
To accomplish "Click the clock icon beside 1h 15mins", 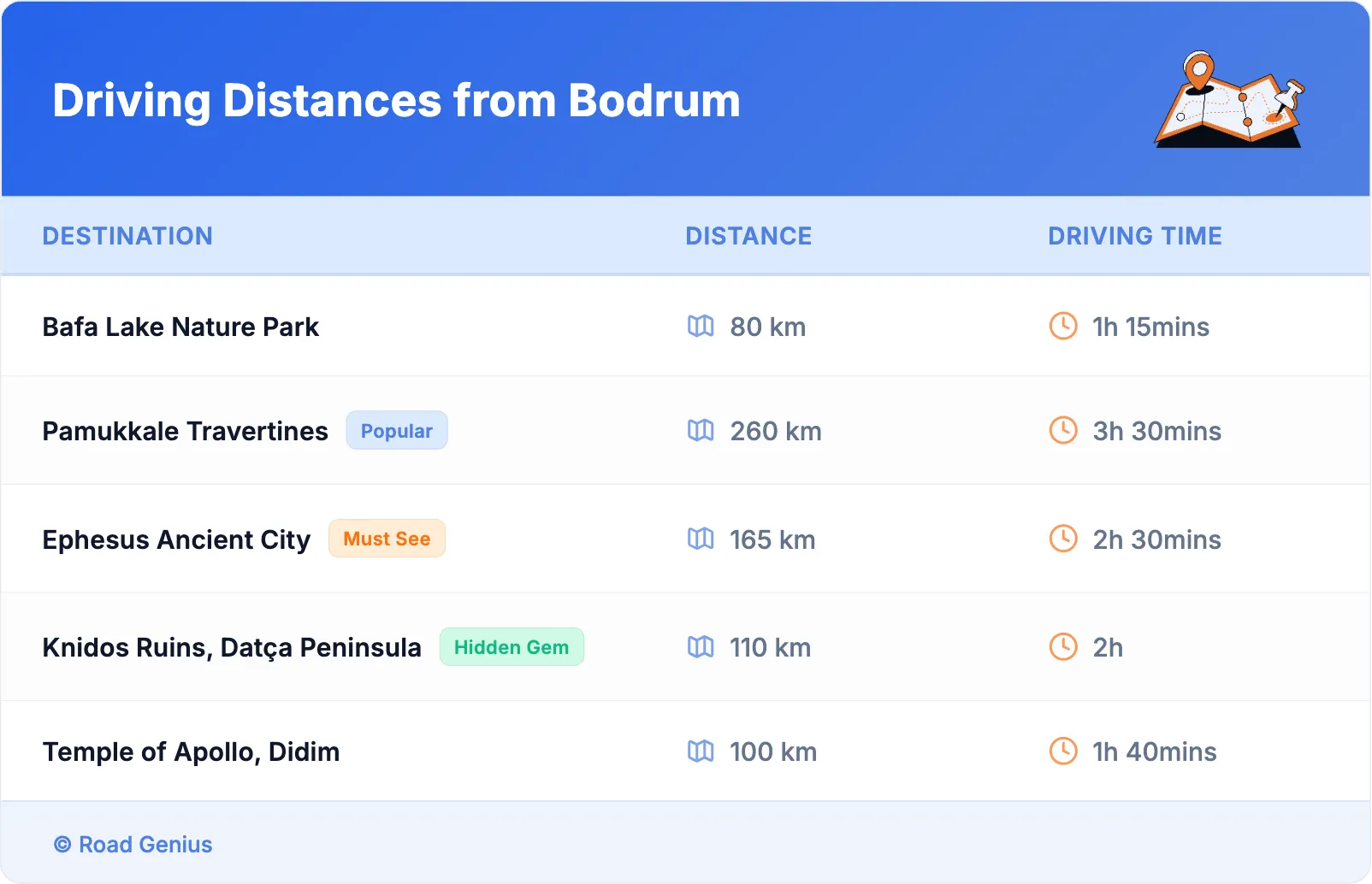I will pos(1063,326).
